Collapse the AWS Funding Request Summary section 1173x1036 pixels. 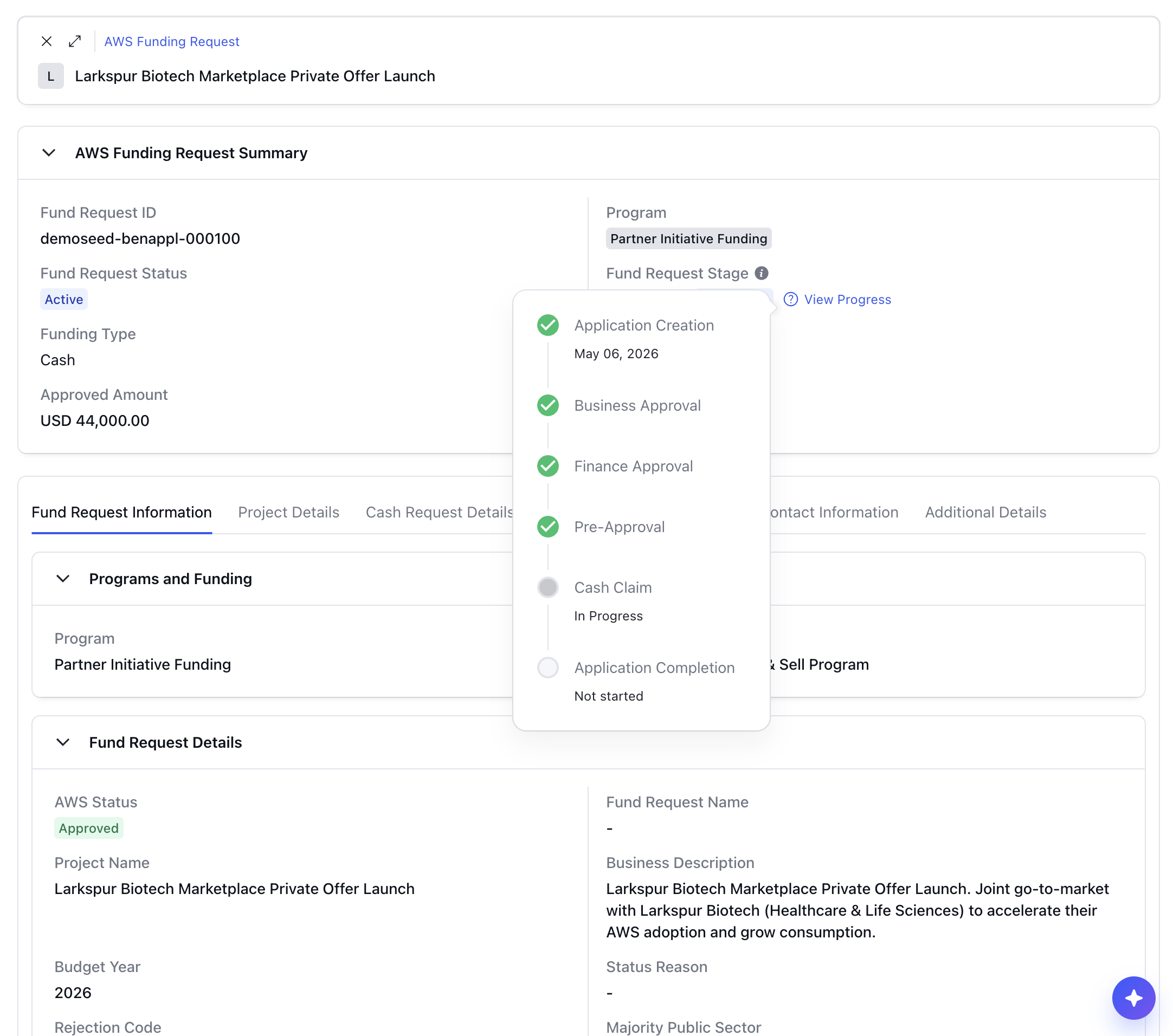coord(49,153)
